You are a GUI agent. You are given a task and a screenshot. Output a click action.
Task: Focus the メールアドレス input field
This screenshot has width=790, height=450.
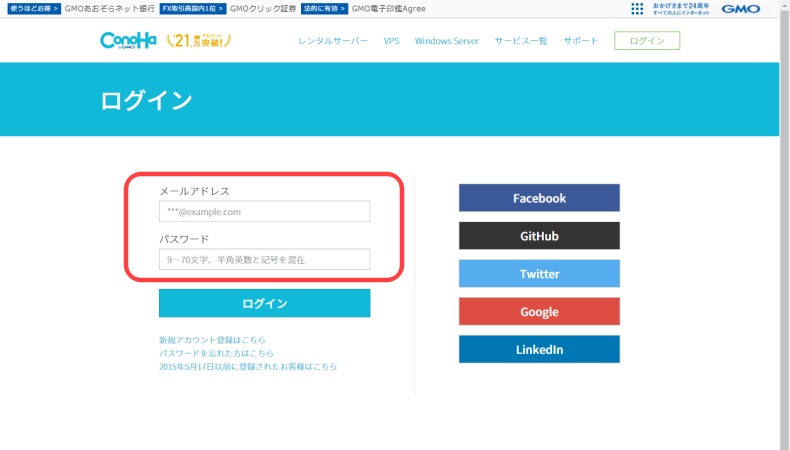tap(265, 212)
